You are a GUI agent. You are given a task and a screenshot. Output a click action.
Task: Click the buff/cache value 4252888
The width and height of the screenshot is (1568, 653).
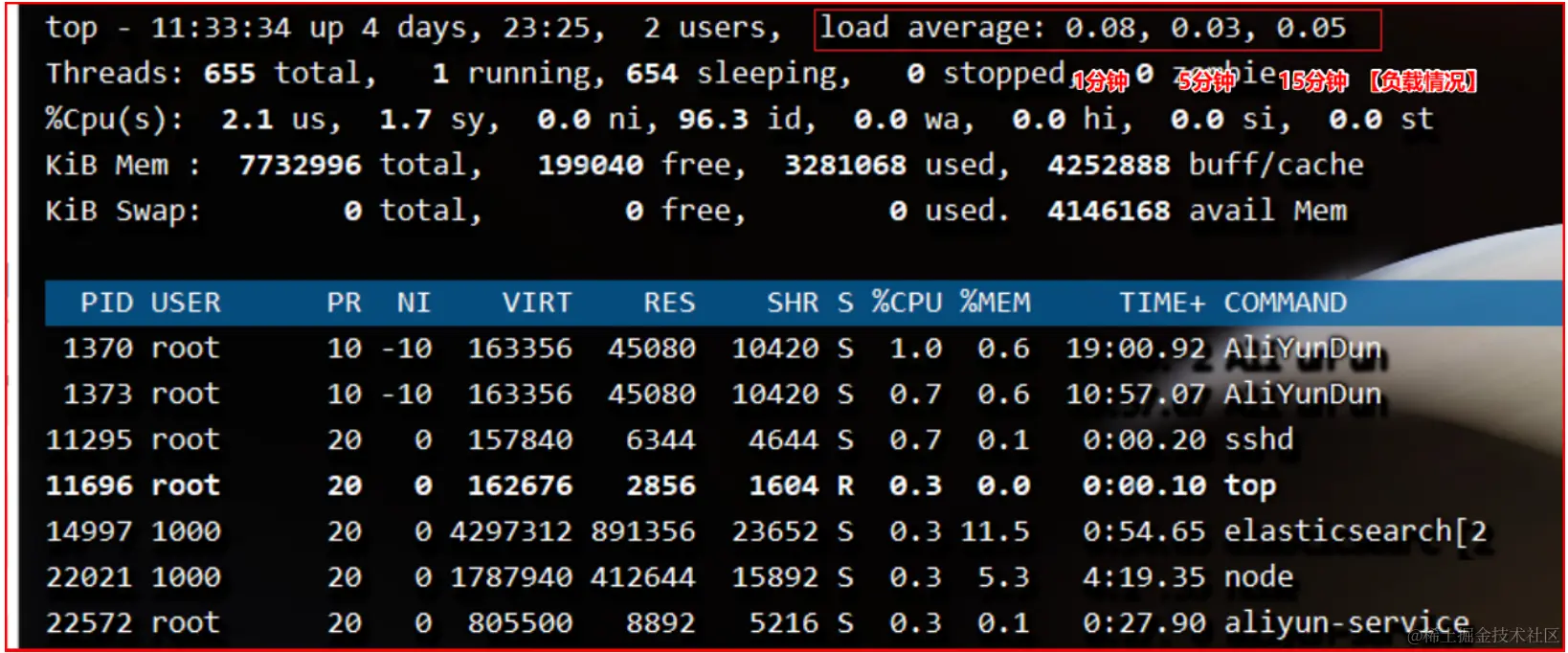click(1109, 166)
